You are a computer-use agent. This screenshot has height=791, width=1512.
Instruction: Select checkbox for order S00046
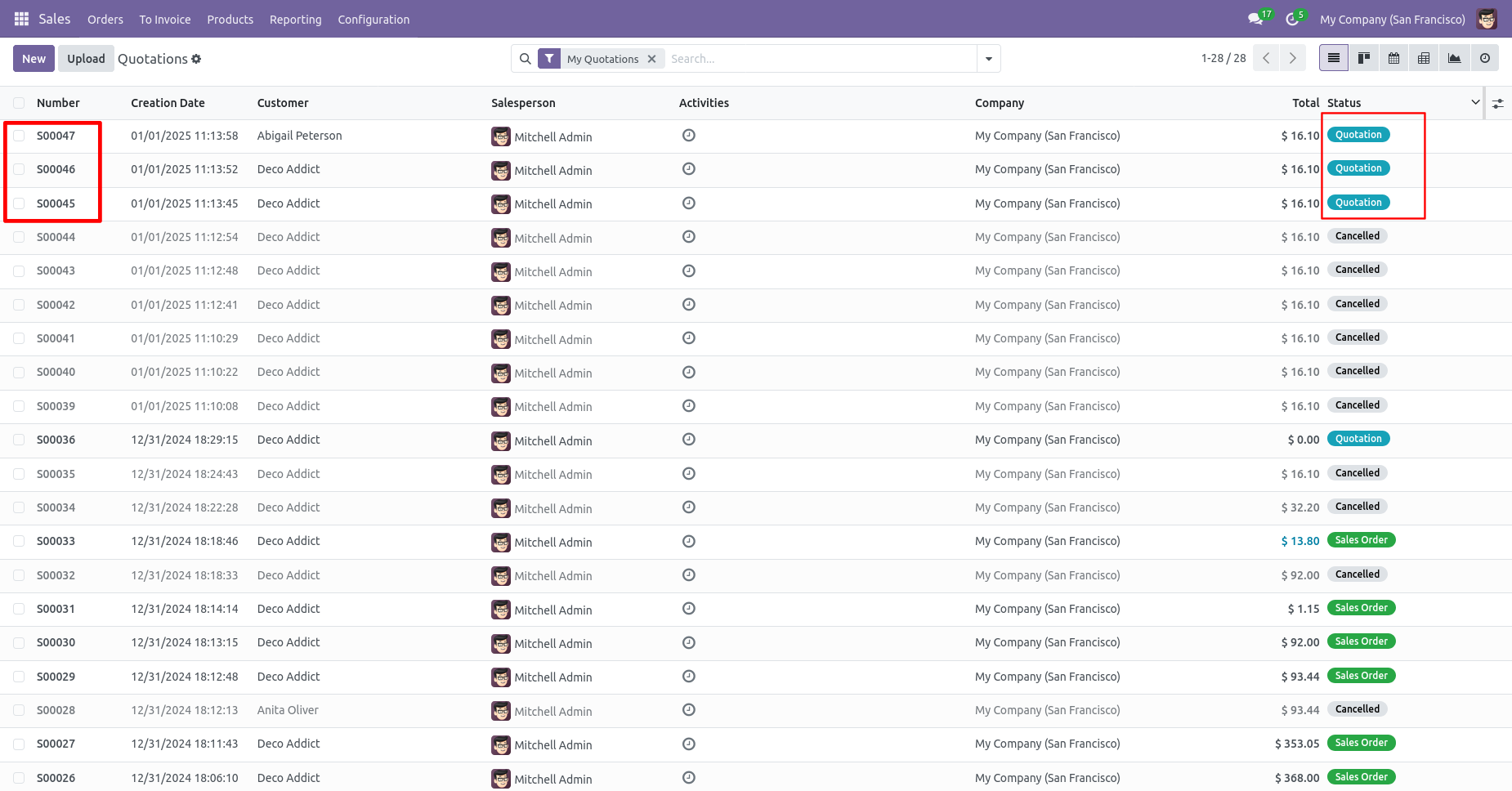[19, 169]
